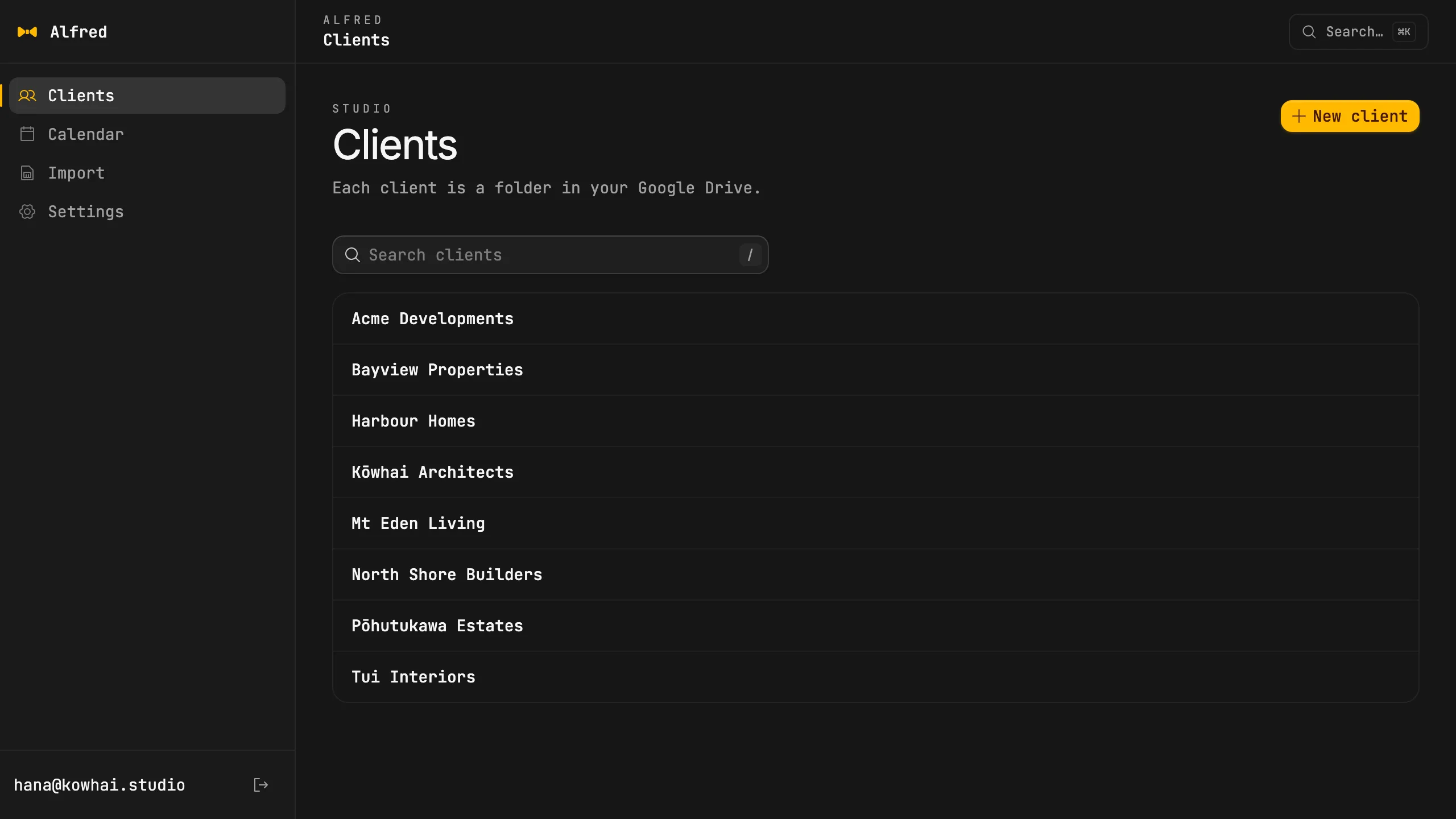Click the STUDIO label above the heading
This screenshot has height=819, width=1456.
[362, 109]
